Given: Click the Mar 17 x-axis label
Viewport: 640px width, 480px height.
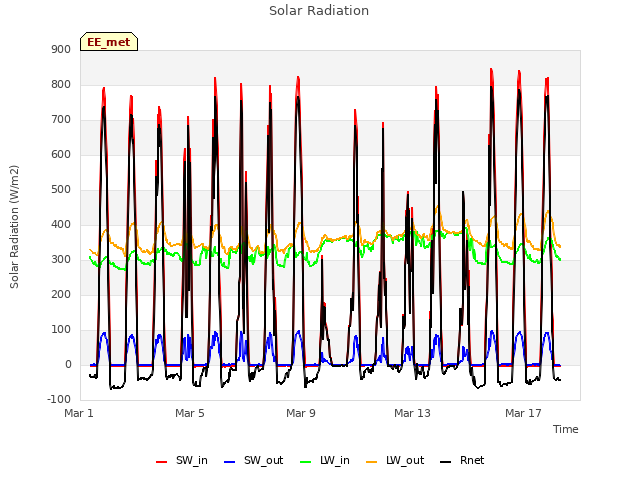Looking at the screenshot, I should tap(523, 413).
